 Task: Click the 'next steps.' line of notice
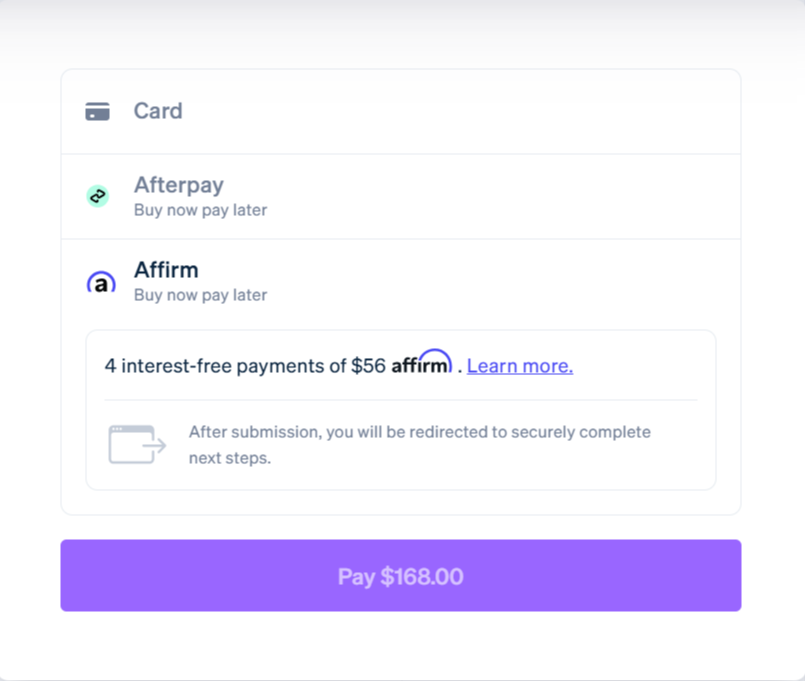[229, 458]
